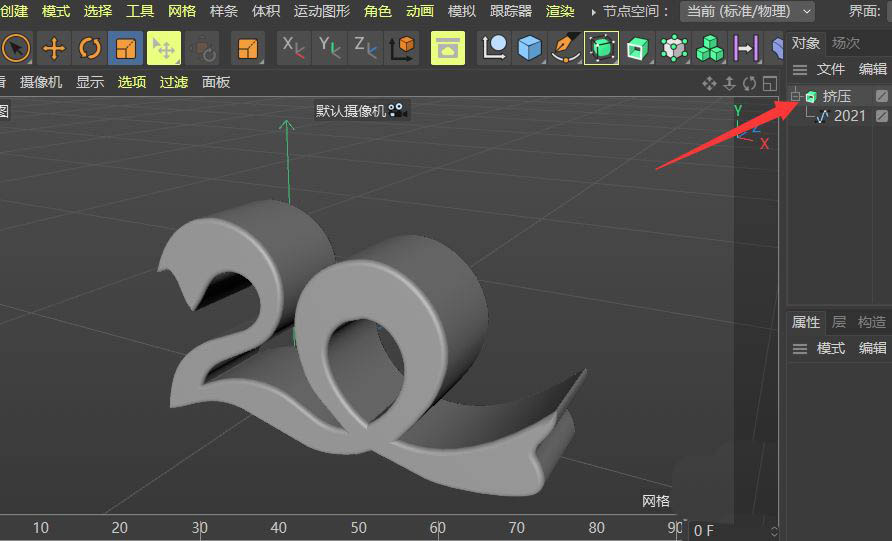Screen dimensions: 892x541
Task: Toggle the layer box on the 2021 row
Action: (882, 116)
